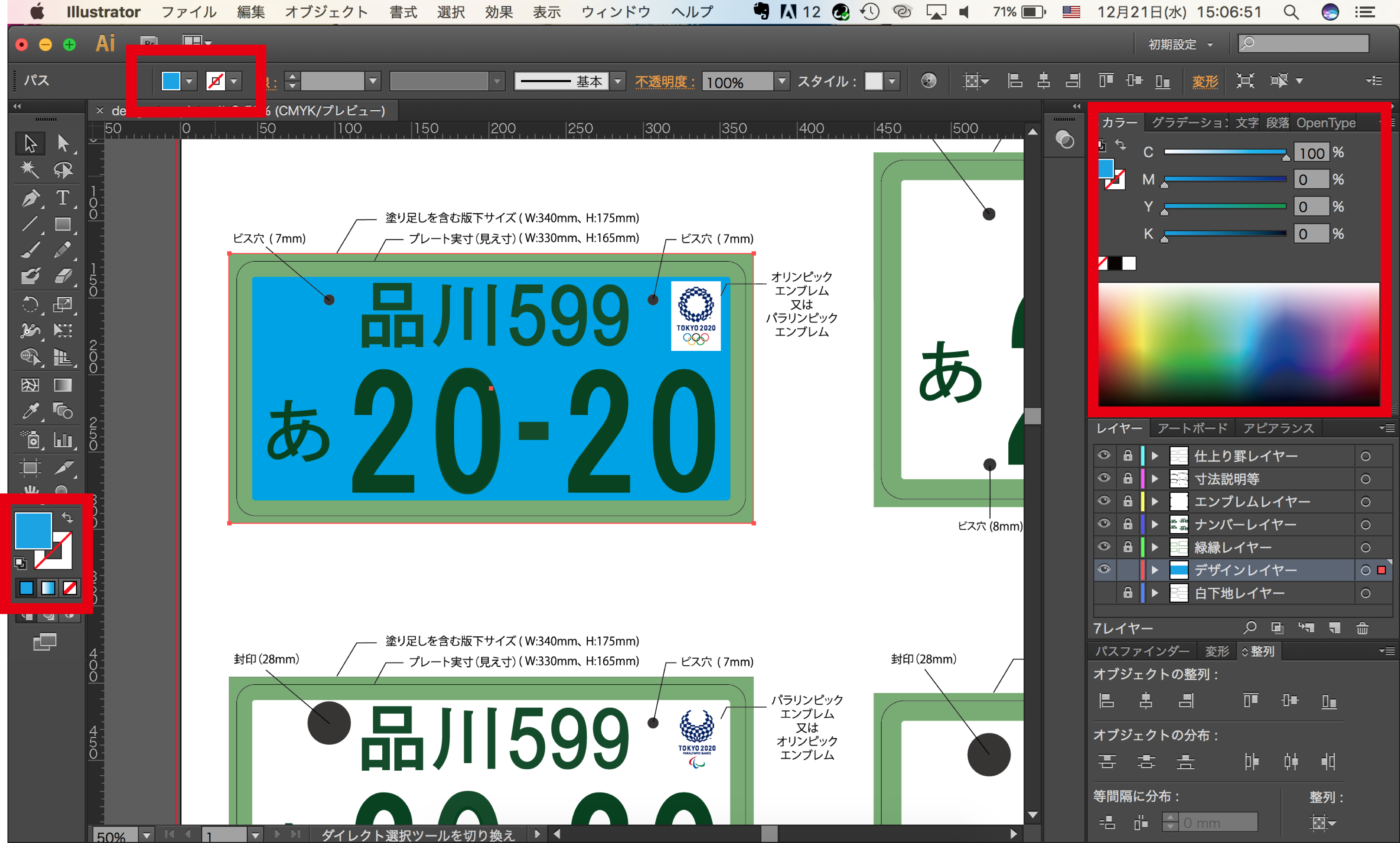Click the M magenta value field
Image resolution: width=1400 pixels, height=843 pixels.
1311,180
